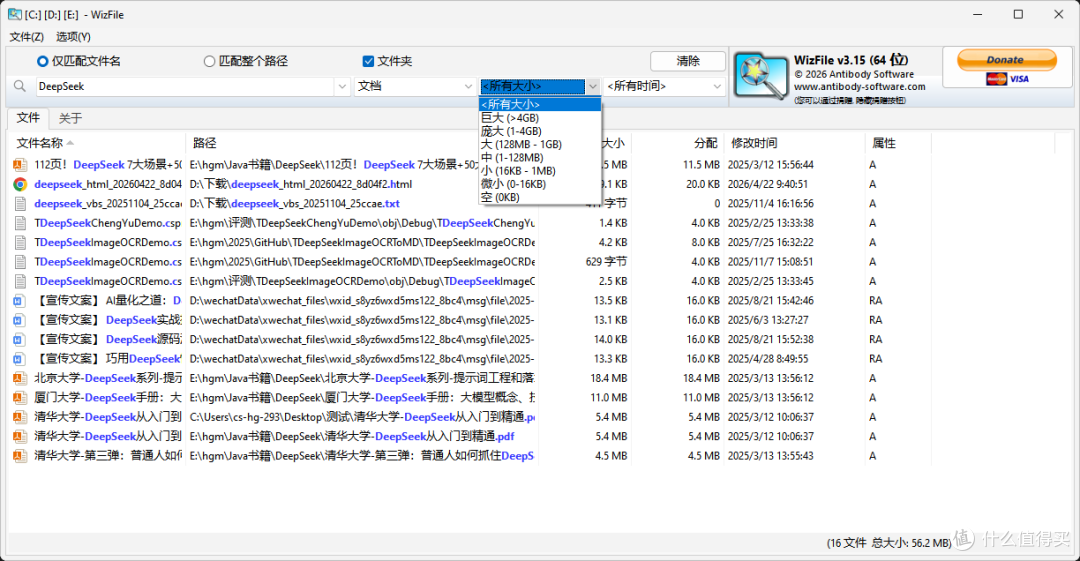
Task: Click PDF icon of 112页 DeepSeek 7大场景 row
Action: (x=20, y=165)
